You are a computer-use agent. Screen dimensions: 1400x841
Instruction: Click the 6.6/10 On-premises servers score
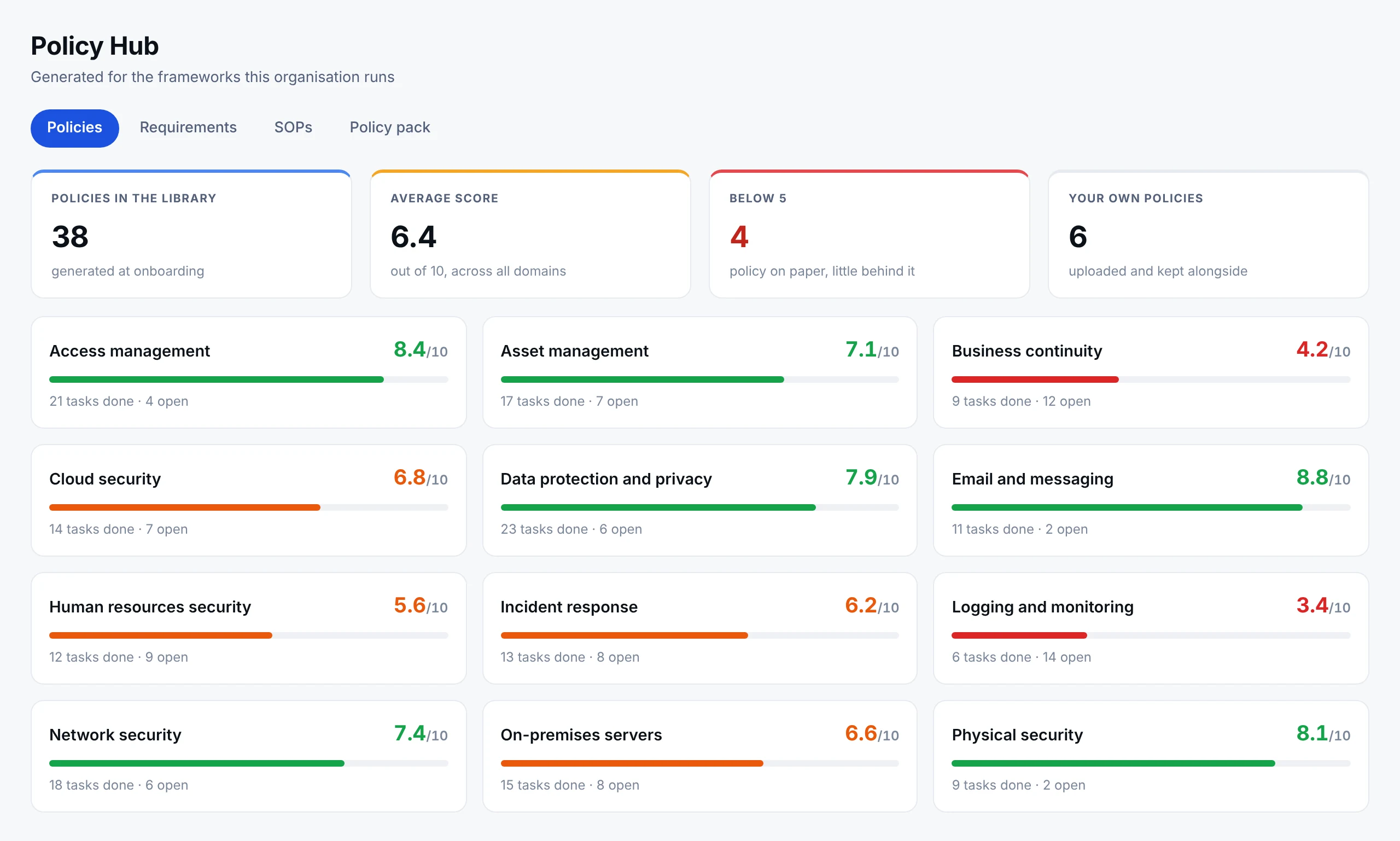[872, 734]
